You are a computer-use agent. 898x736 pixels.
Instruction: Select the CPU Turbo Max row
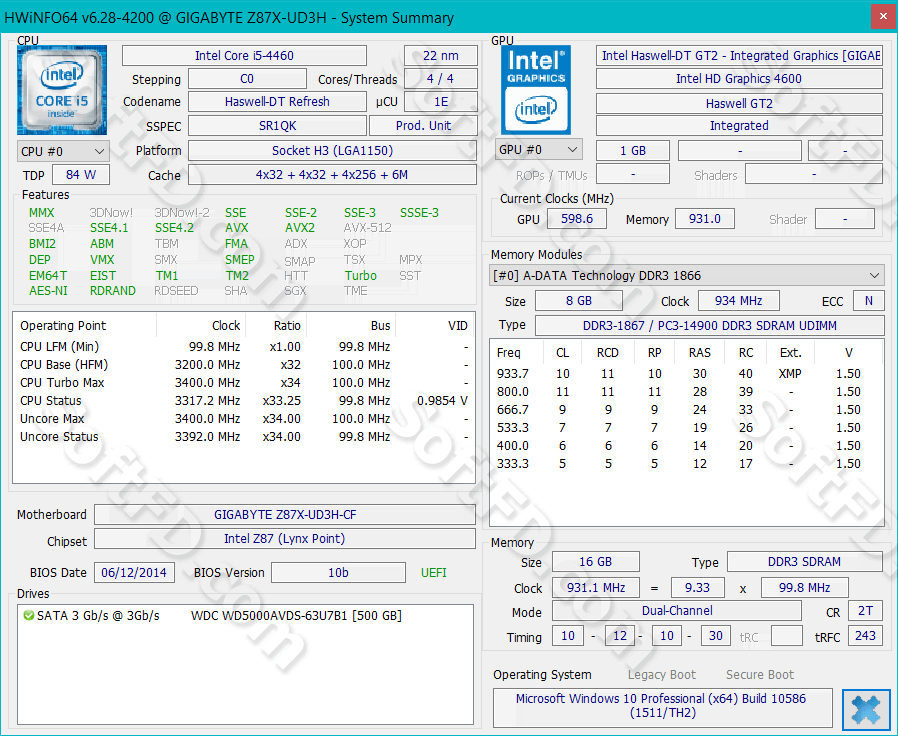point(244,383)
